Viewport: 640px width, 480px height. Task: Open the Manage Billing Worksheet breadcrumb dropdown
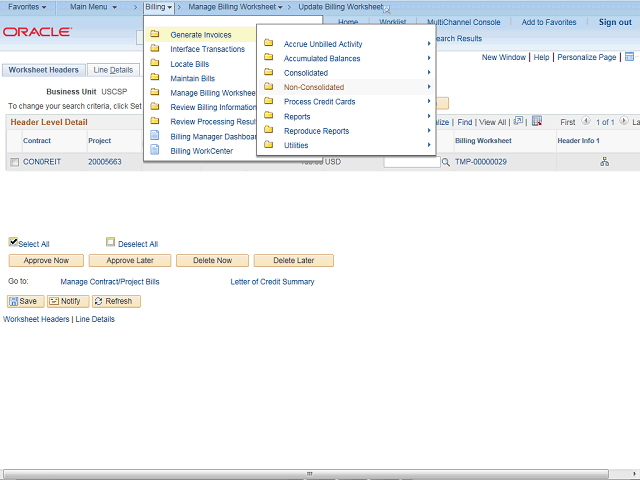click(235, 7)
